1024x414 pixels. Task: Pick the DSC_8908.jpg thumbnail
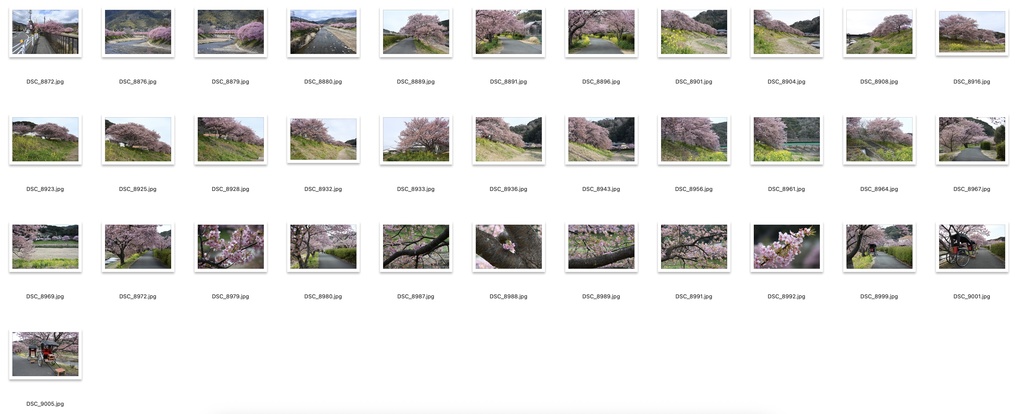pos(879,32)
